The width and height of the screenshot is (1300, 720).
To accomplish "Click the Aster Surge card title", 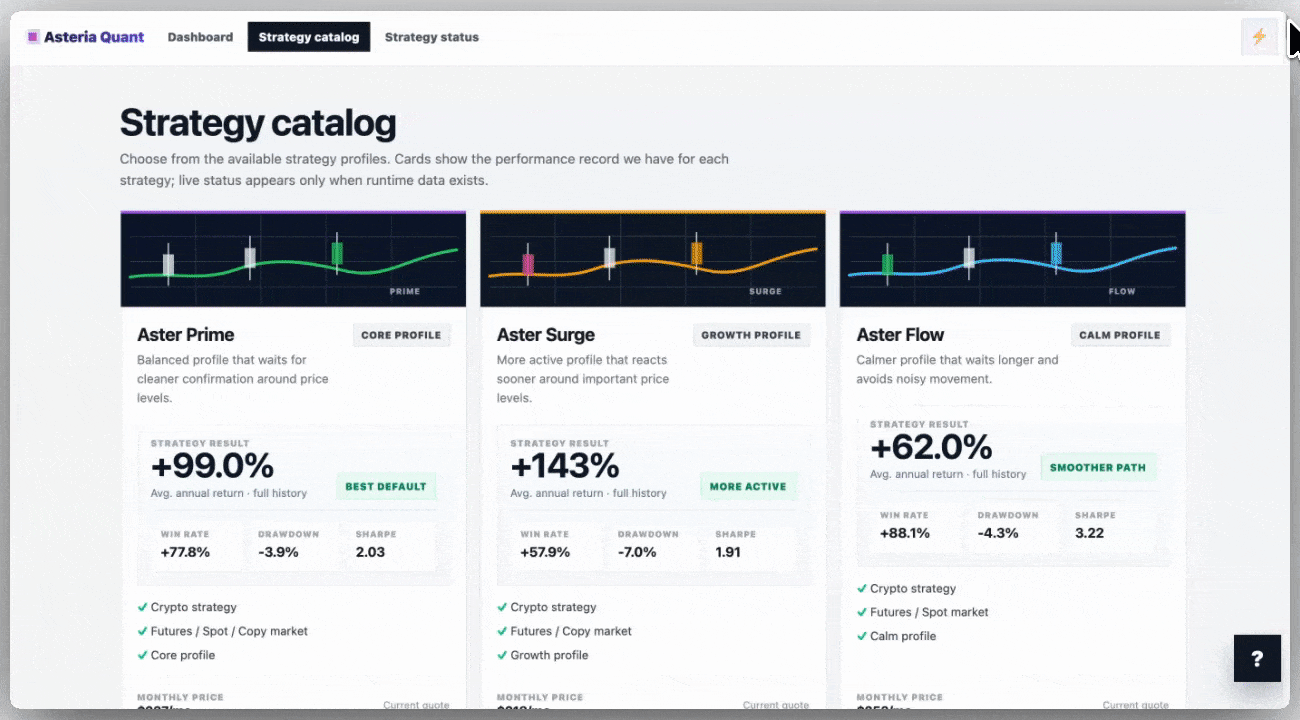I will (546, 335).
